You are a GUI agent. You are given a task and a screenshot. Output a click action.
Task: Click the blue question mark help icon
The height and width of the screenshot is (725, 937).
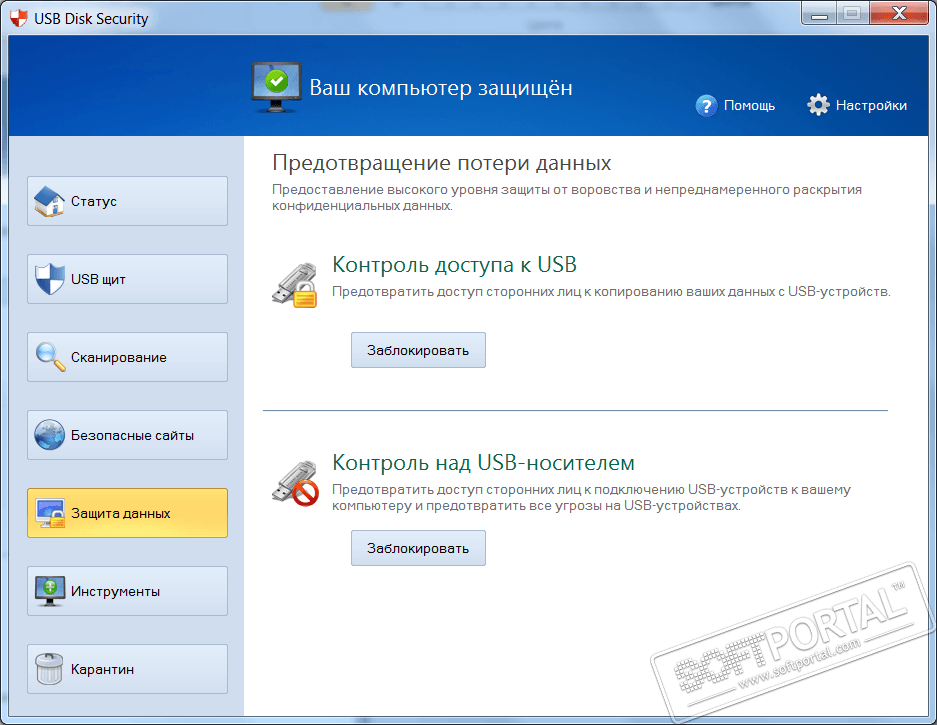coord(706,106)
